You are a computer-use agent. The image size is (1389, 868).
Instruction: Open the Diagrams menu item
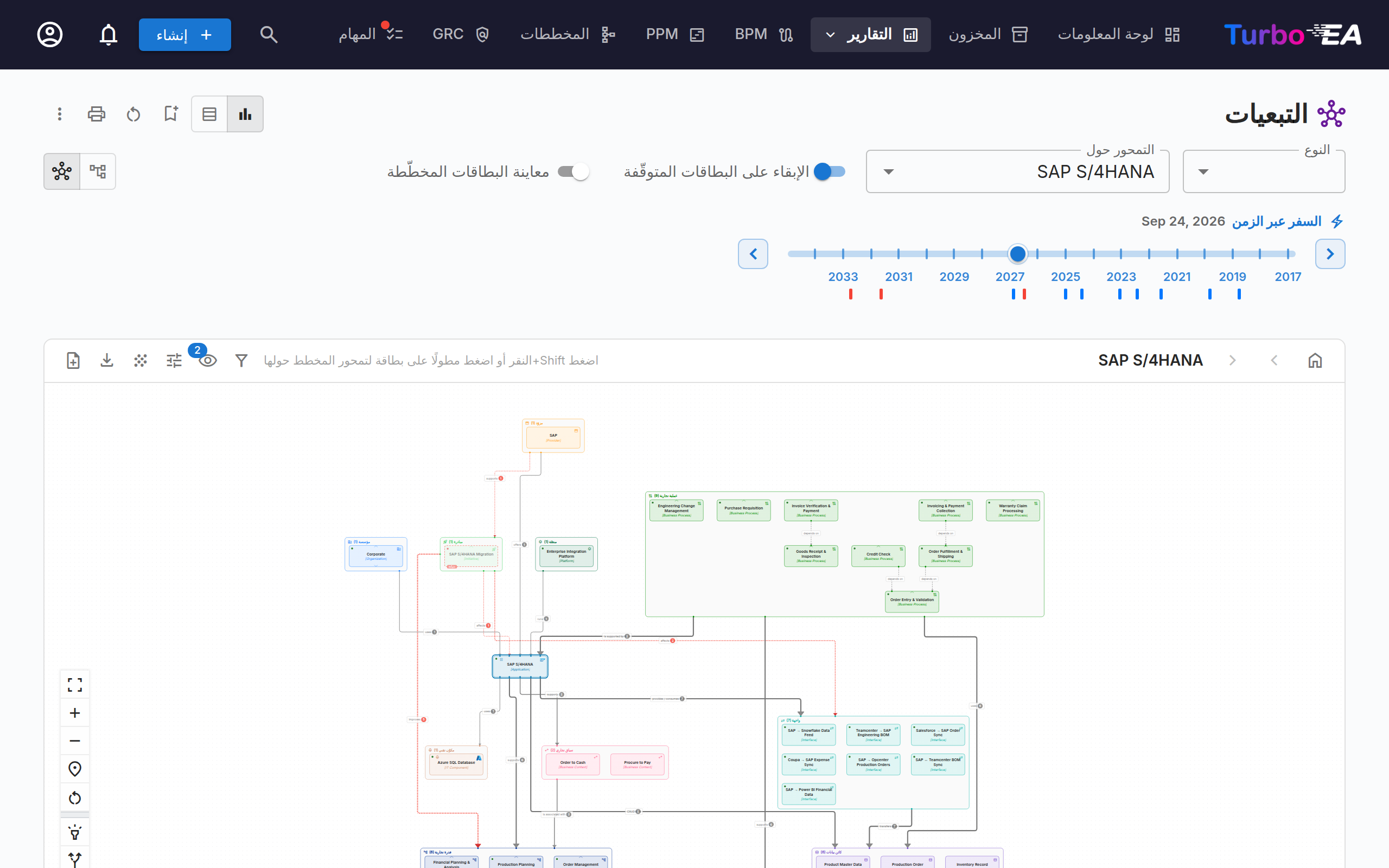point(568,34)
